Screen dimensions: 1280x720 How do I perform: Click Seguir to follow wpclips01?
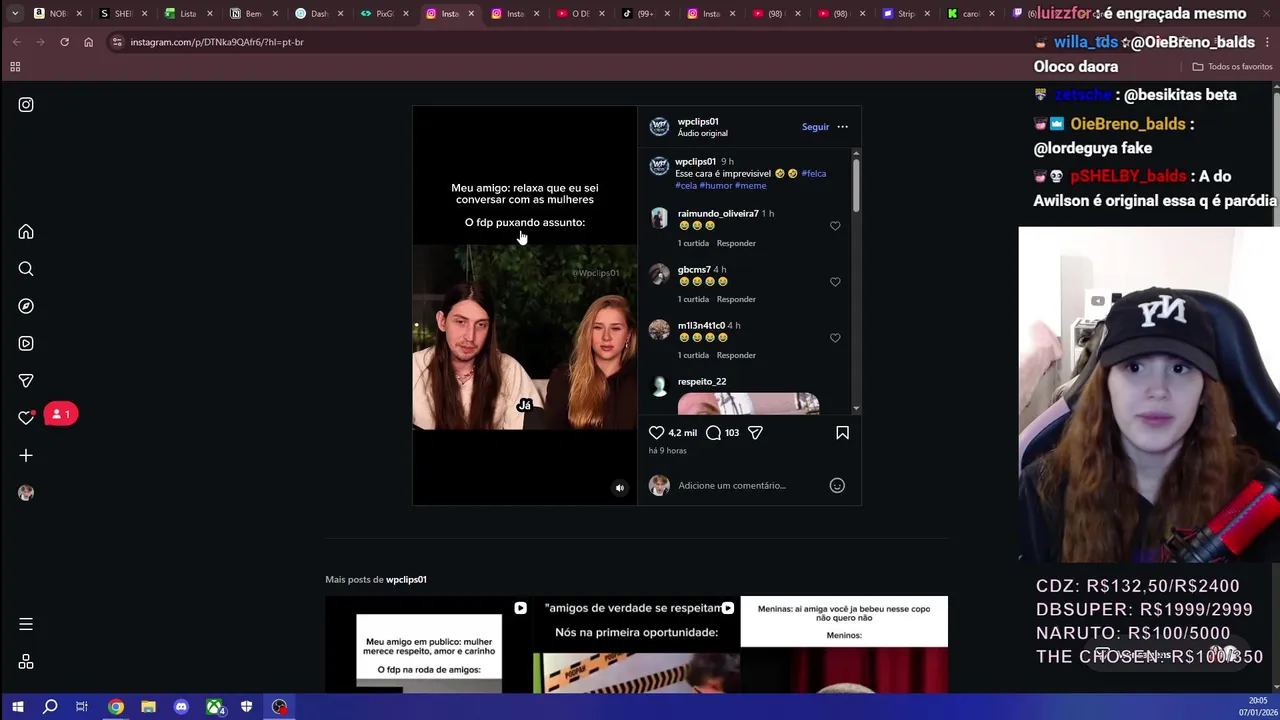815,127
